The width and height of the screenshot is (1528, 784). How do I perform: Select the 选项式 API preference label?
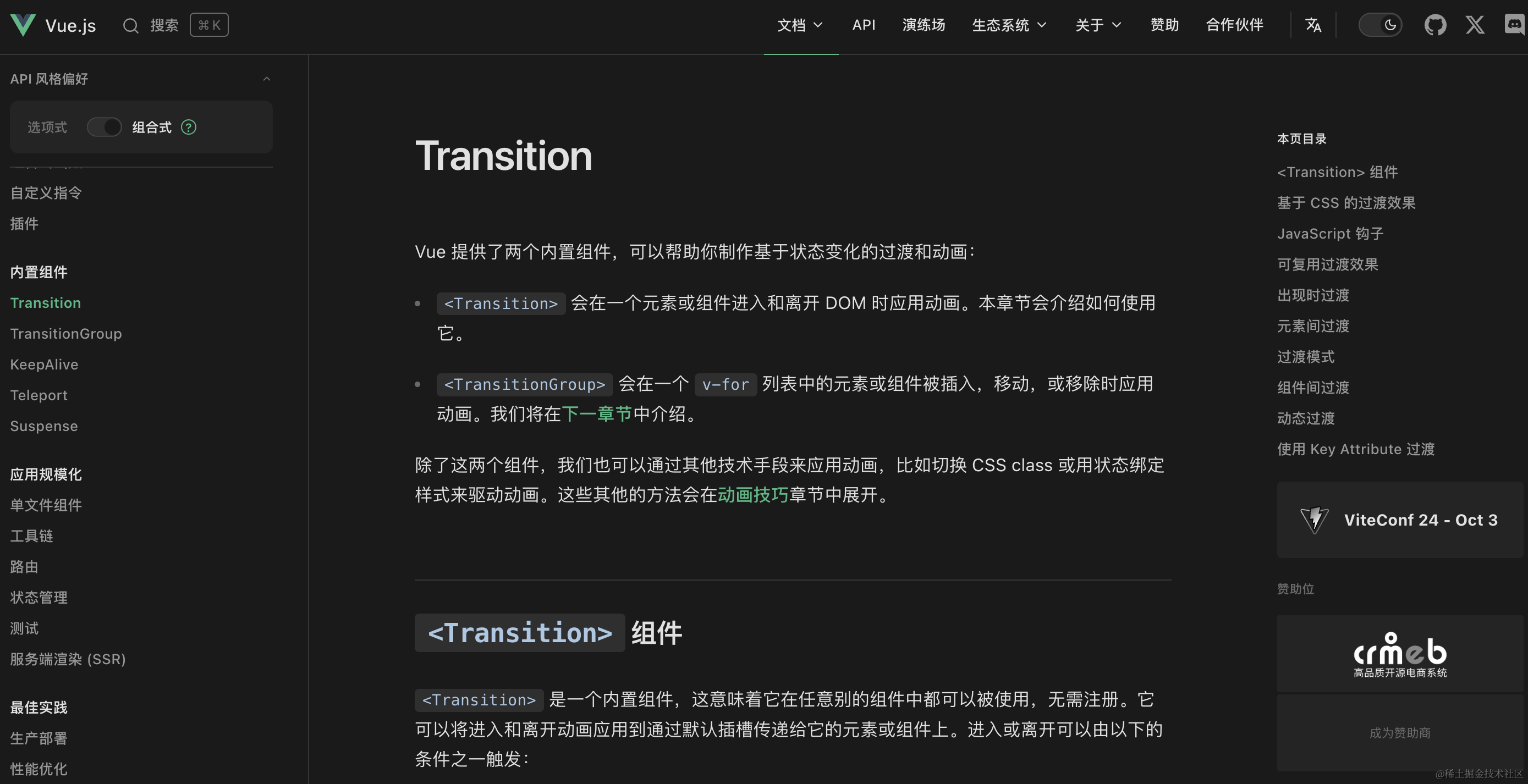pos(47,127)
